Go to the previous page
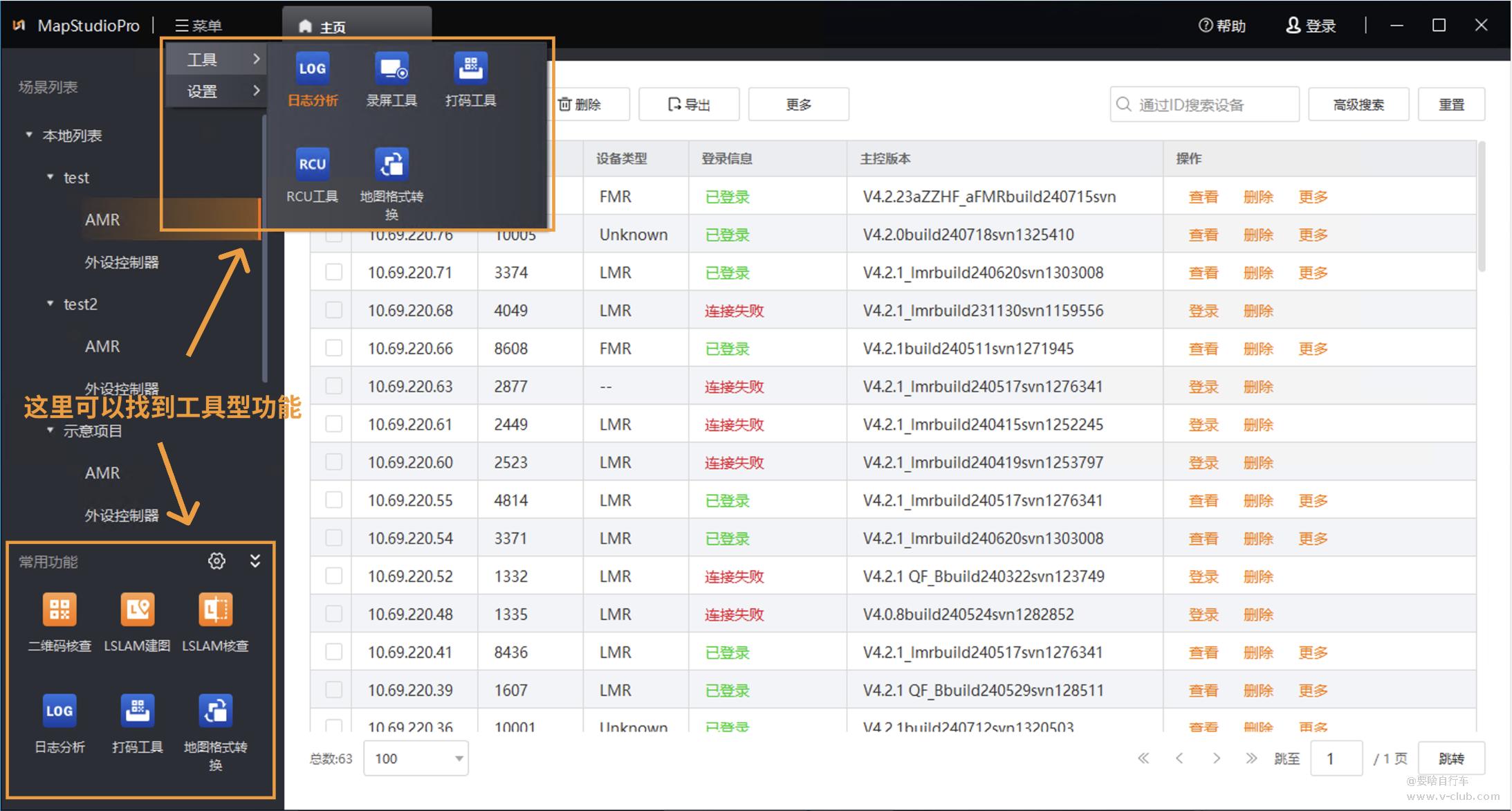The image size is (1512, 811). click(x=1179, y=758)
